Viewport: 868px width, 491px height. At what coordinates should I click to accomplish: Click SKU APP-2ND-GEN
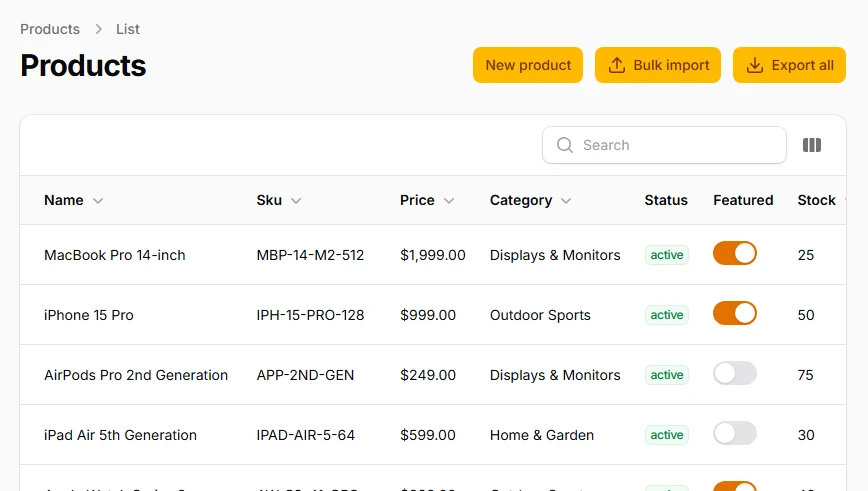click(x=305, y=375)
